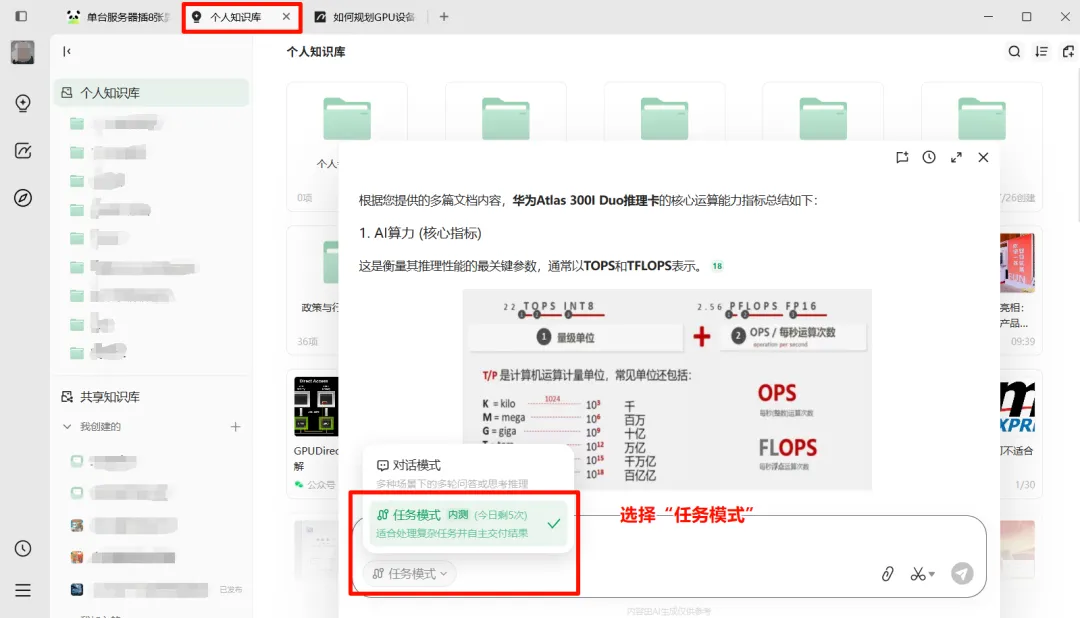Screen dimensions: 1080x618
Task: Click the 1. AI算力 (核心指标) heading
Action: point(420,233)
